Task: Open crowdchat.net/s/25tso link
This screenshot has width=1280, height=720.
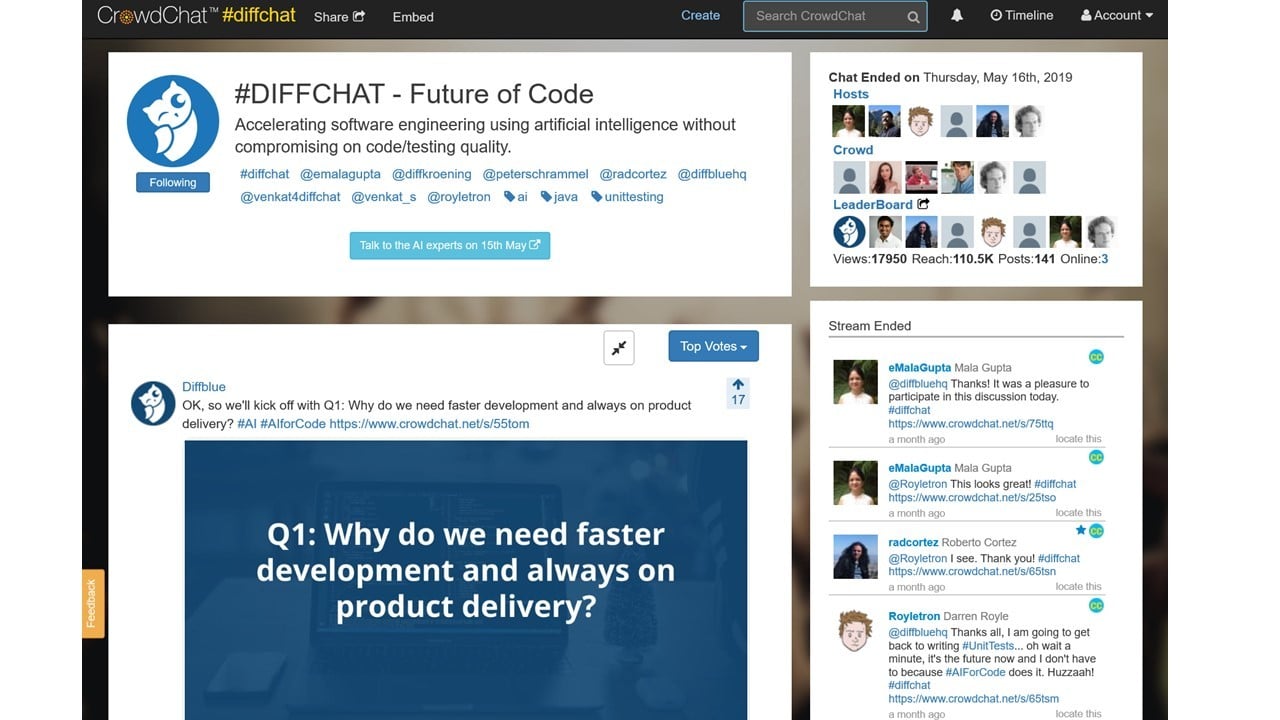Action: [972, 498]
